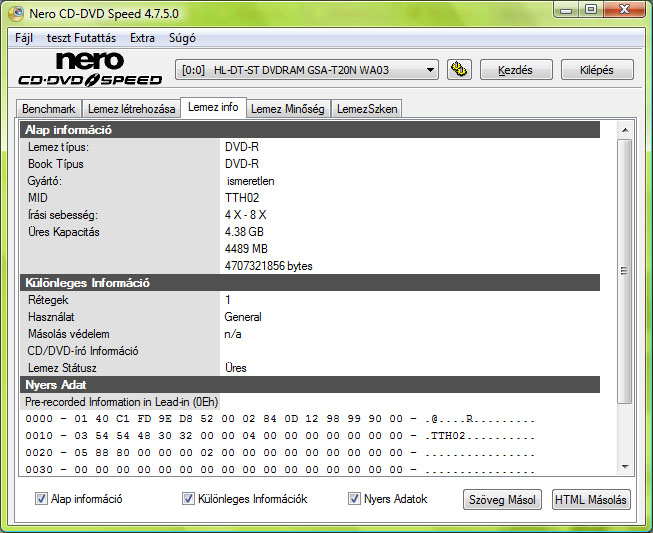Click the Nyers Adat section header
Viewport: 653px width, 533px height.
click(310, 385)
